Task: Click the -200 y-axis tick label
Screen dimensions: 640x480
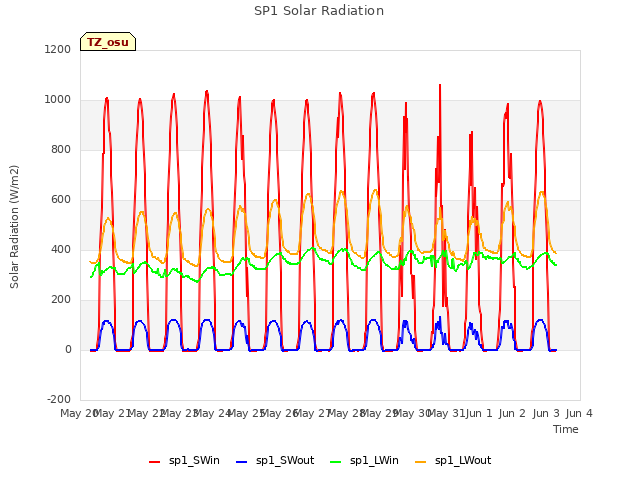Action: coord(59,399)
